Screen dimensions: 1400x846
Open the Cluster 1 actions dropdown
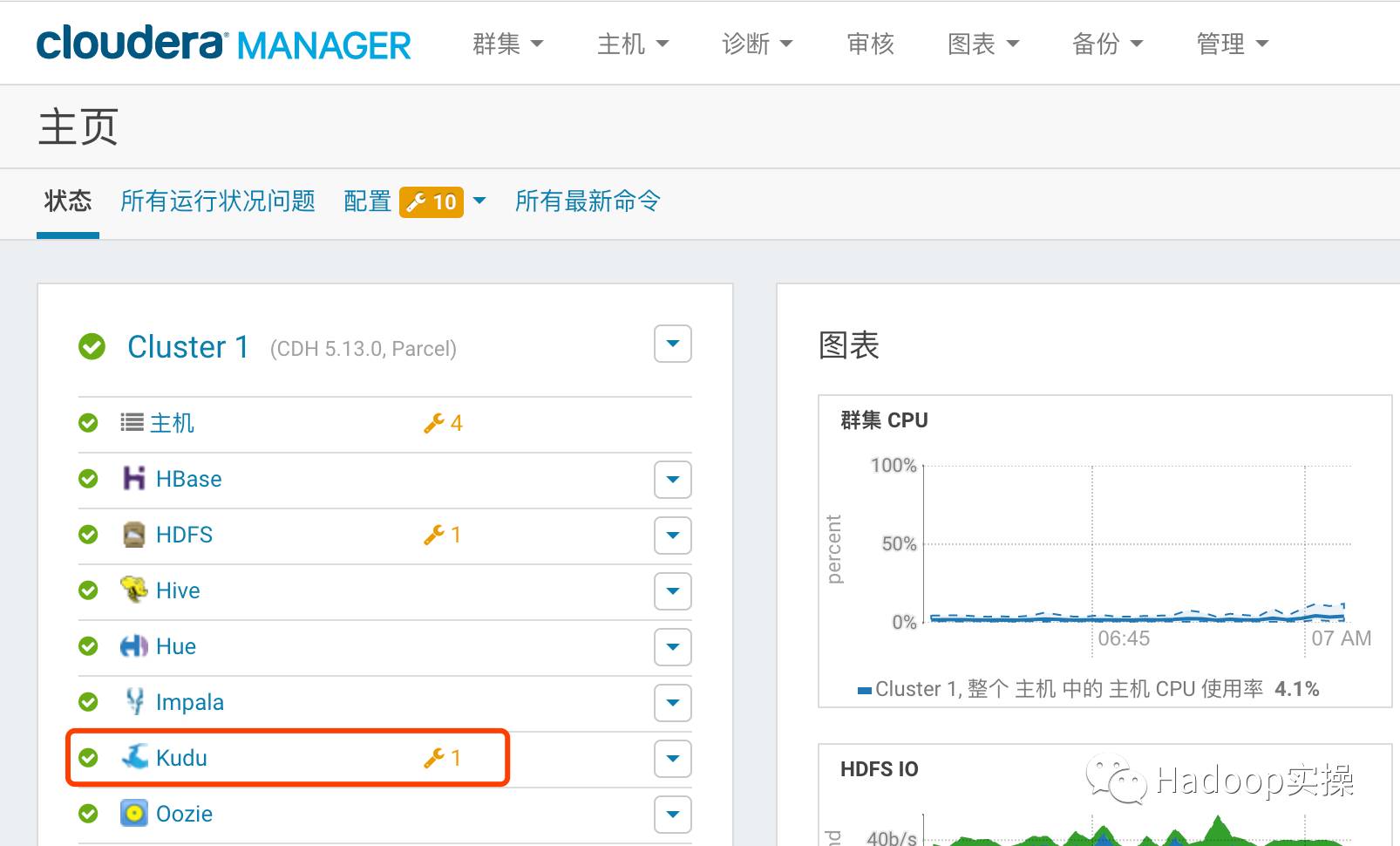point(673,344)
